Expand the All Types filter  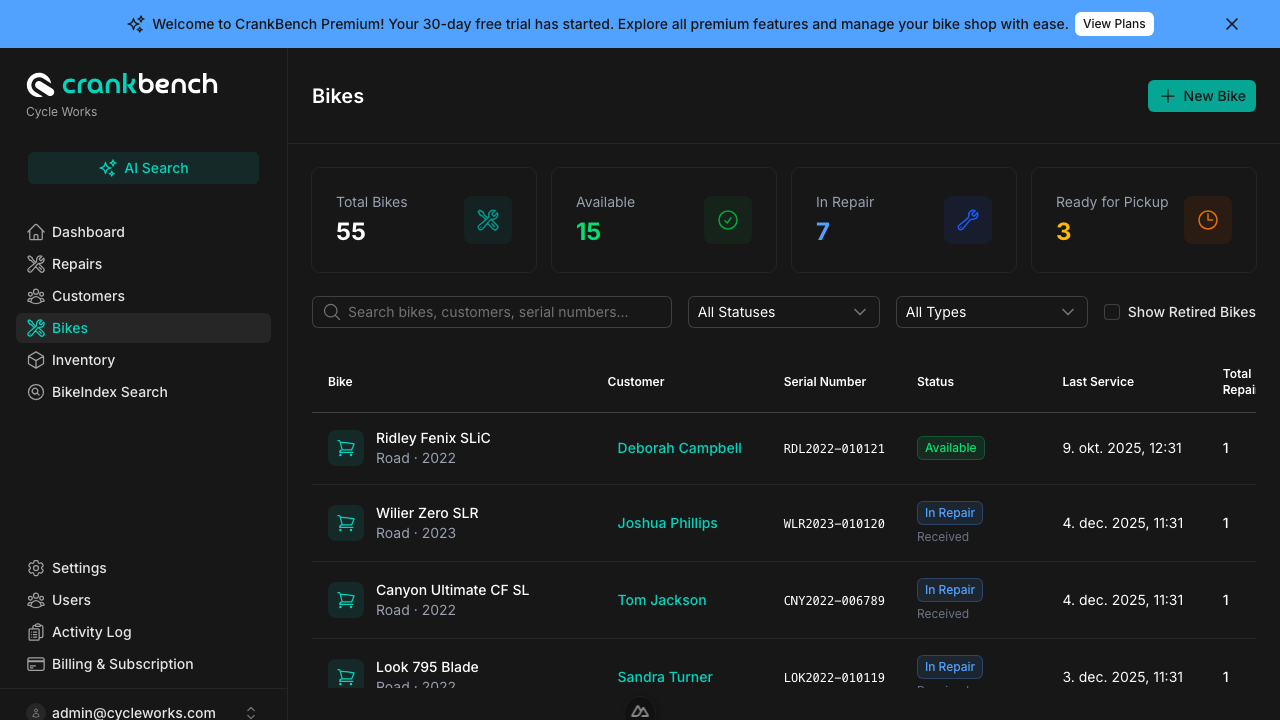(x=991, y=312)
